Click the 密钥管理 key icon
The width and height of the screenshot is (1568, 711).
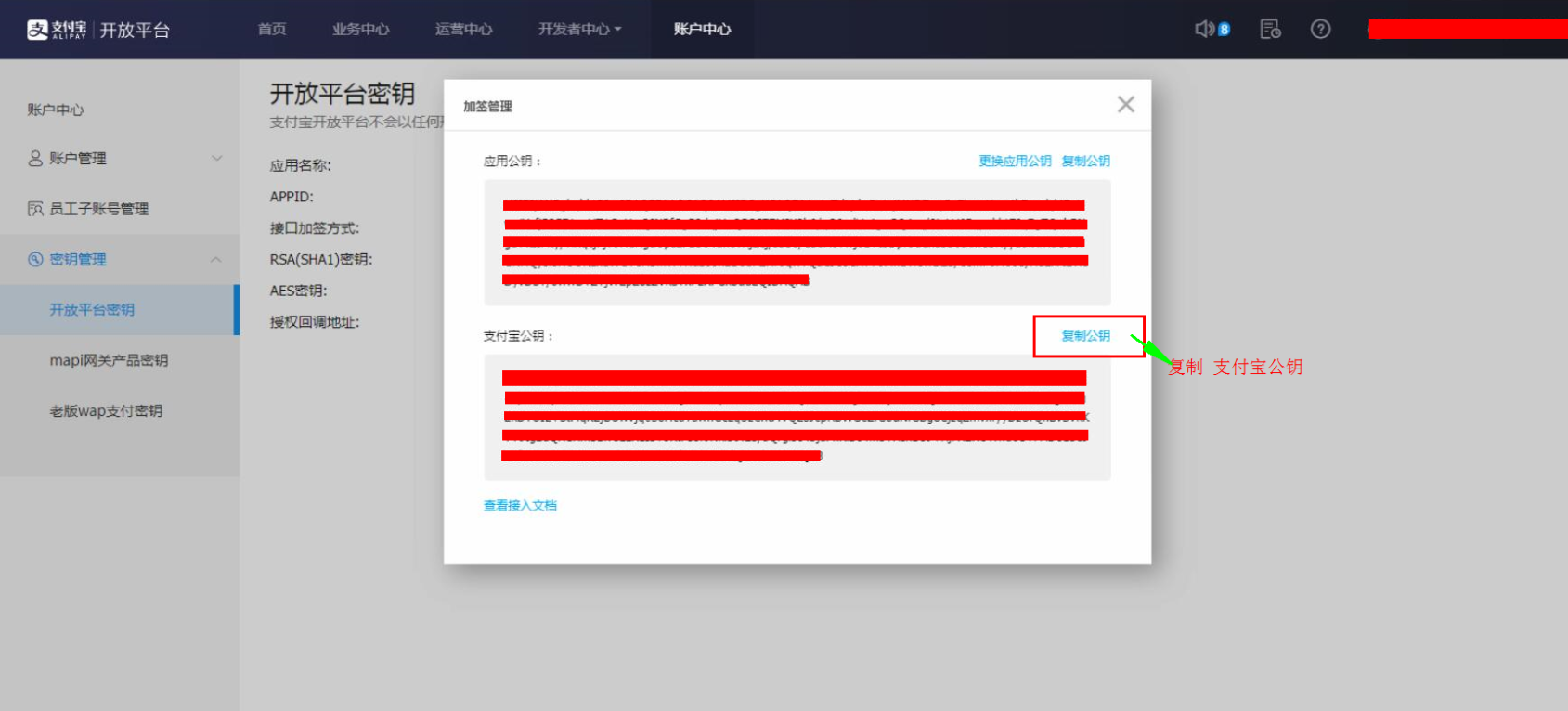(35, 259)
